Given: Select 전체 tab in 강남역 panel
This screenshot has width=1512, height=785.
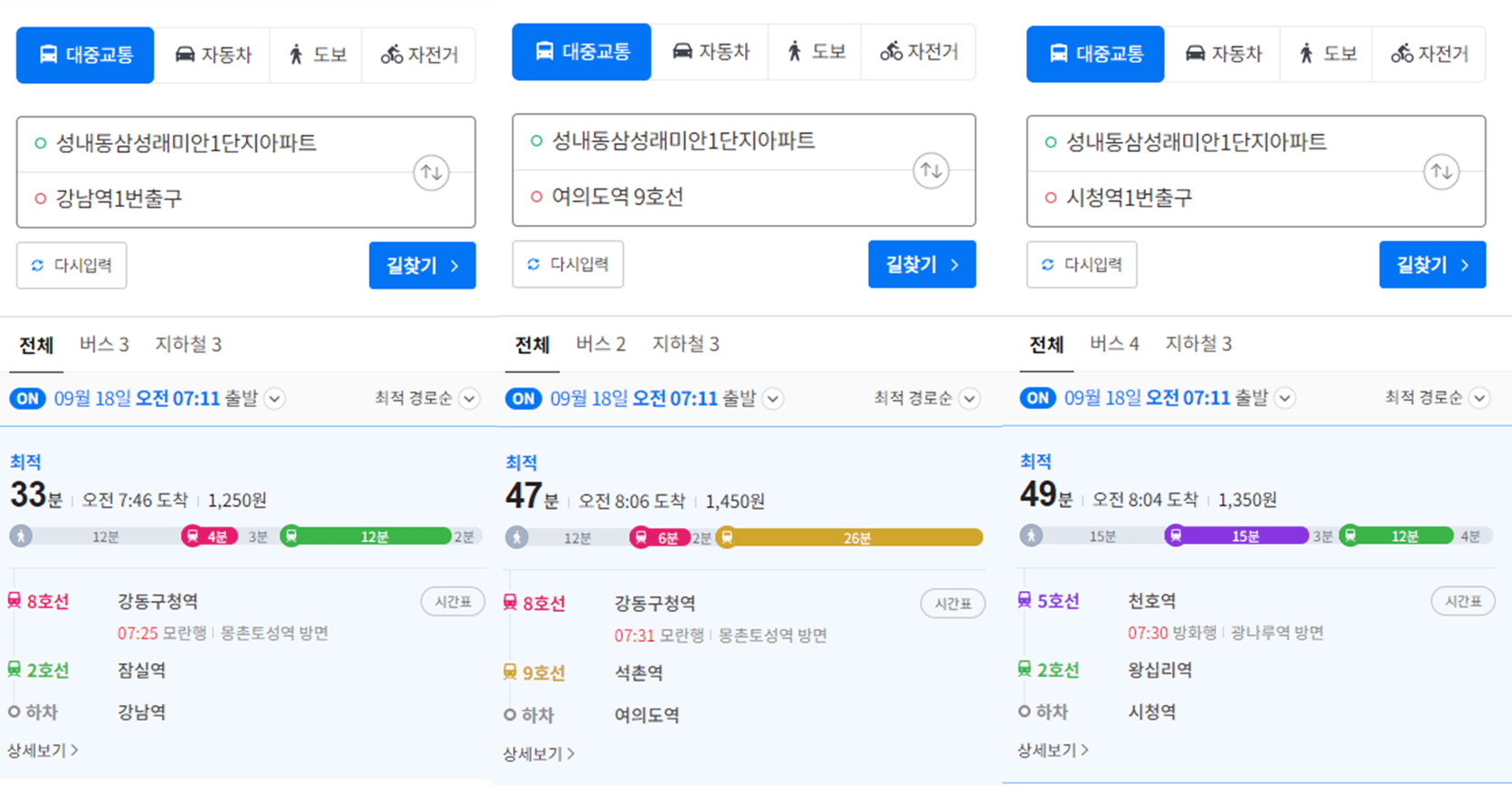Looking at the screenshot, I should click(36, 345).
